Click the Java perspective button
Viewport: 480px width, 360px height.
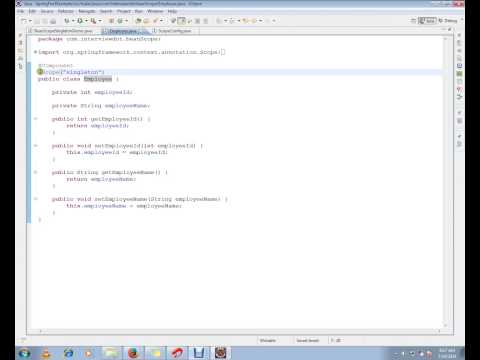click(427, 21)
